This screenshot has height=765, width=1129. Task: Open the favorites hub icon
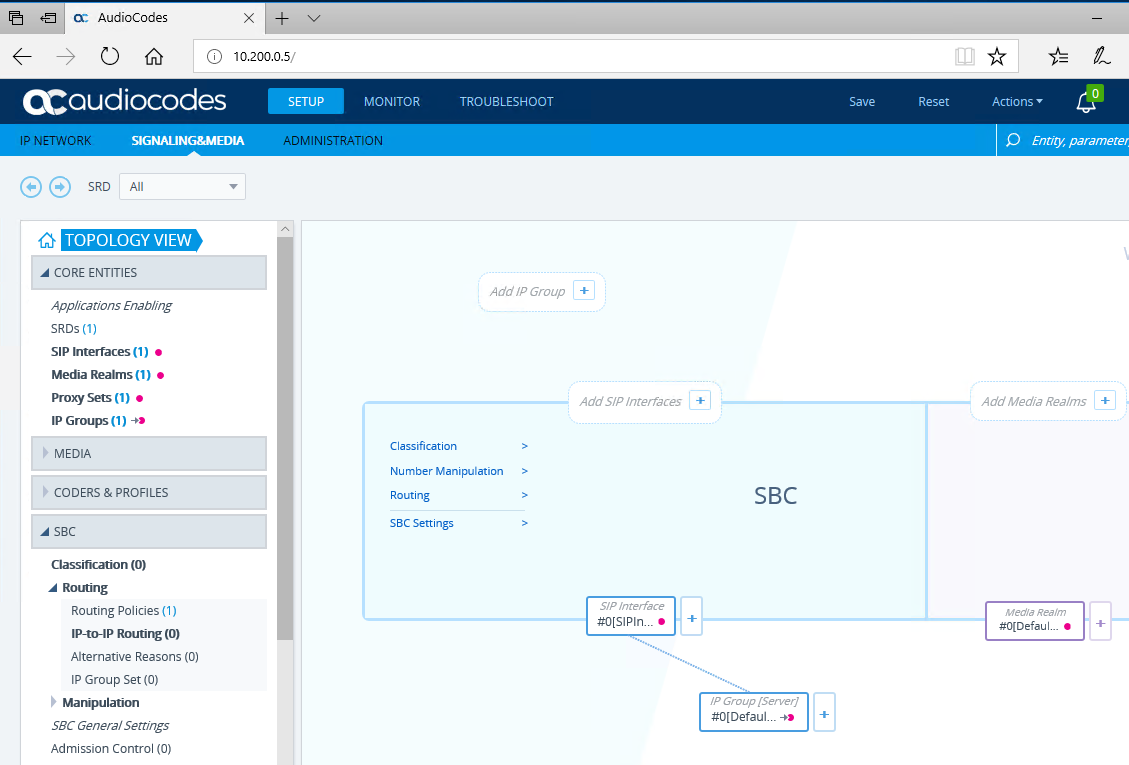1058,56
